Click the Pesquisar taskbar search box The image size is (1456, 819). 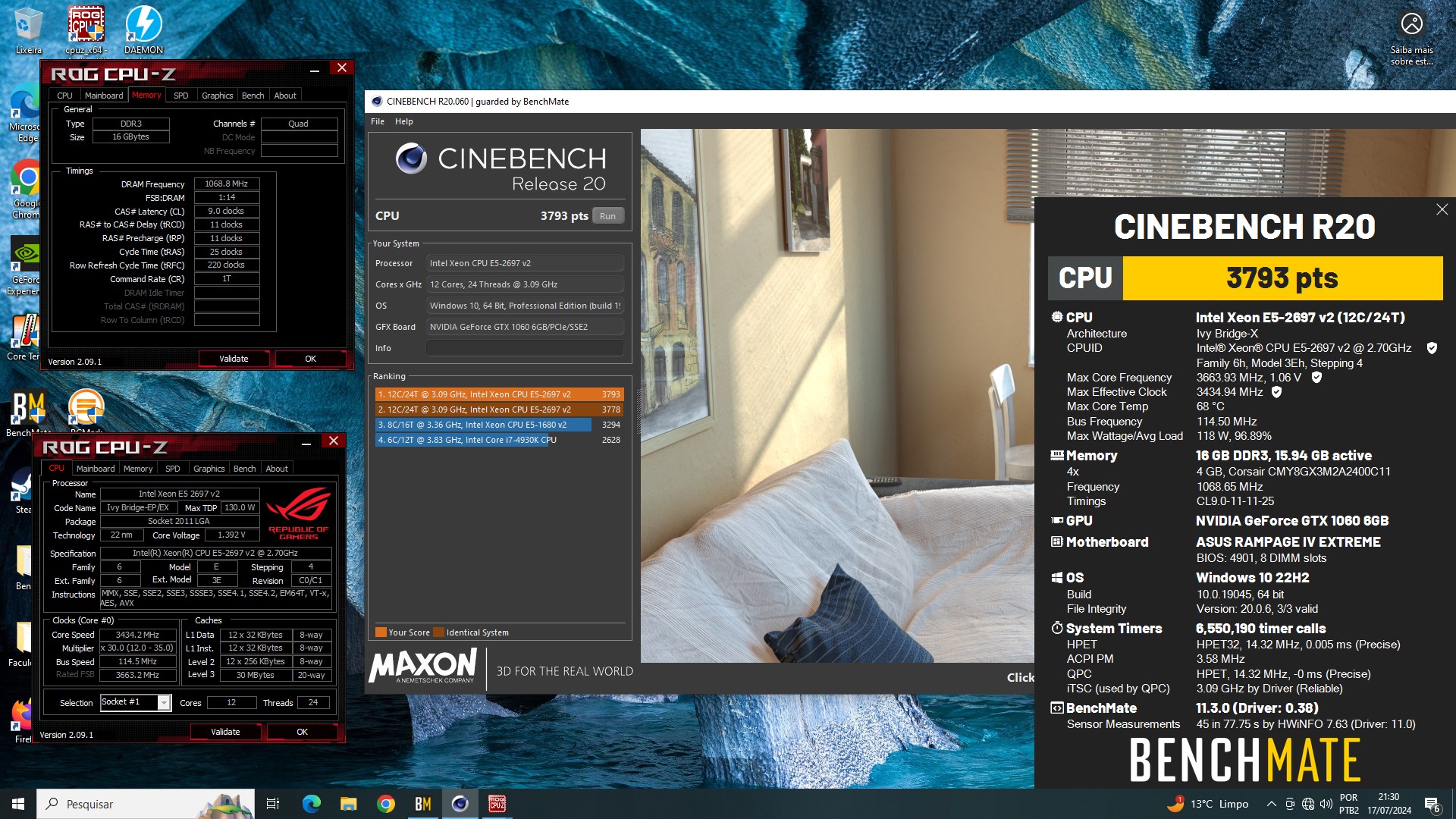coord(146,804)
